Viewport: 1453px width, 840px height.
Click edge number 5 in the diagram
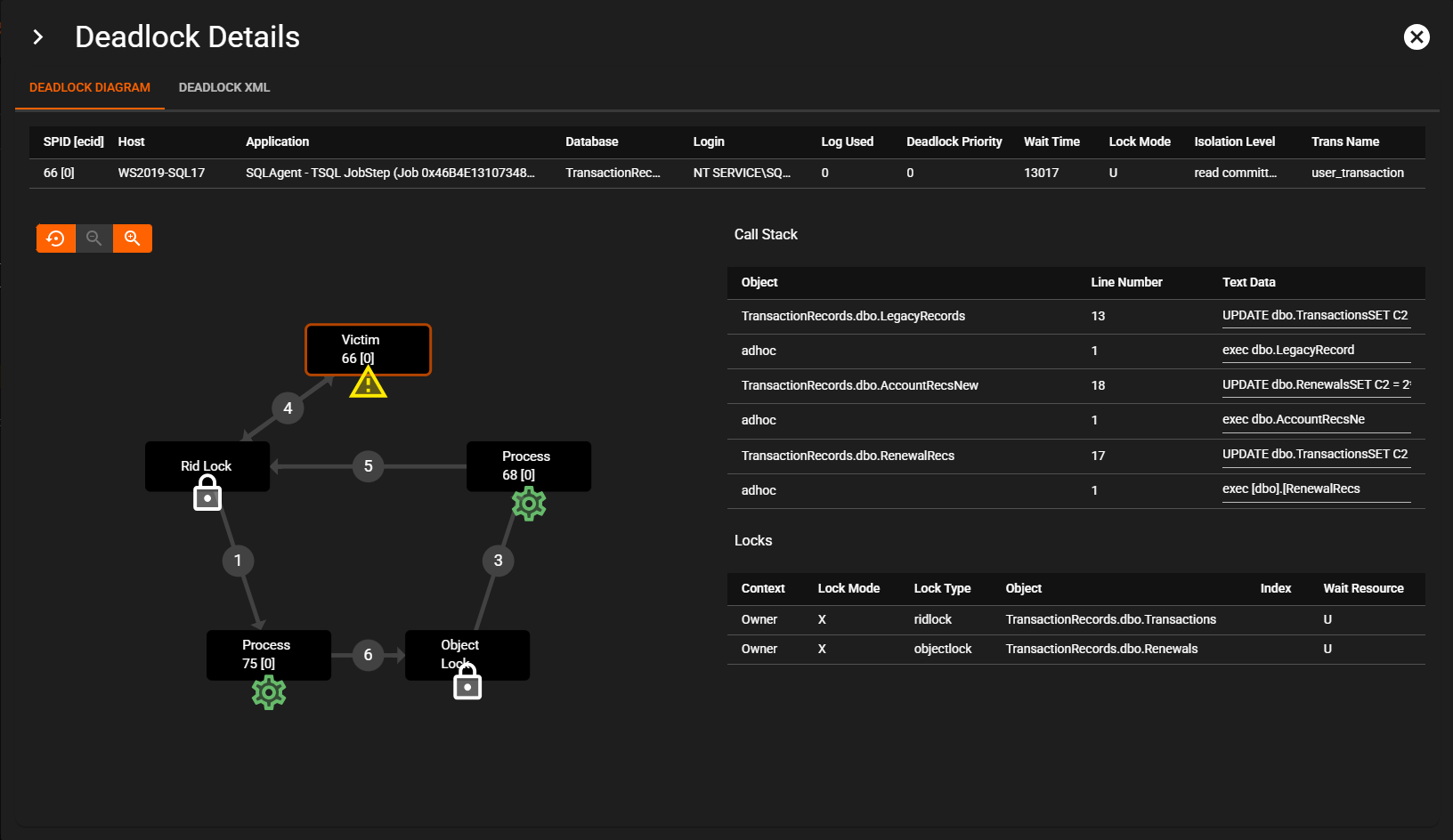coord(368,466)
